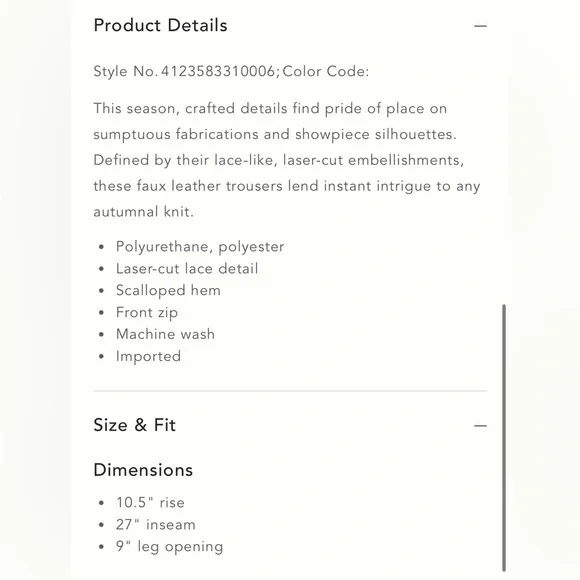Click the 27" inseam dimension
This screenshot has width=580, height=580.
click(x=156, y=525)
